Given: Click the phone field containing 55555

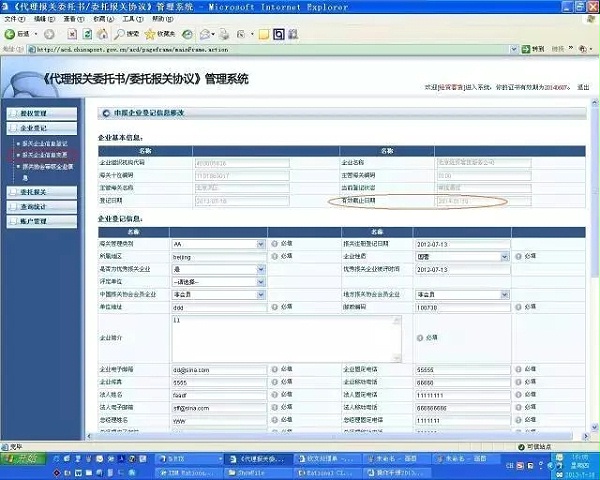Looking at the screenshot, I should point(463,370).
